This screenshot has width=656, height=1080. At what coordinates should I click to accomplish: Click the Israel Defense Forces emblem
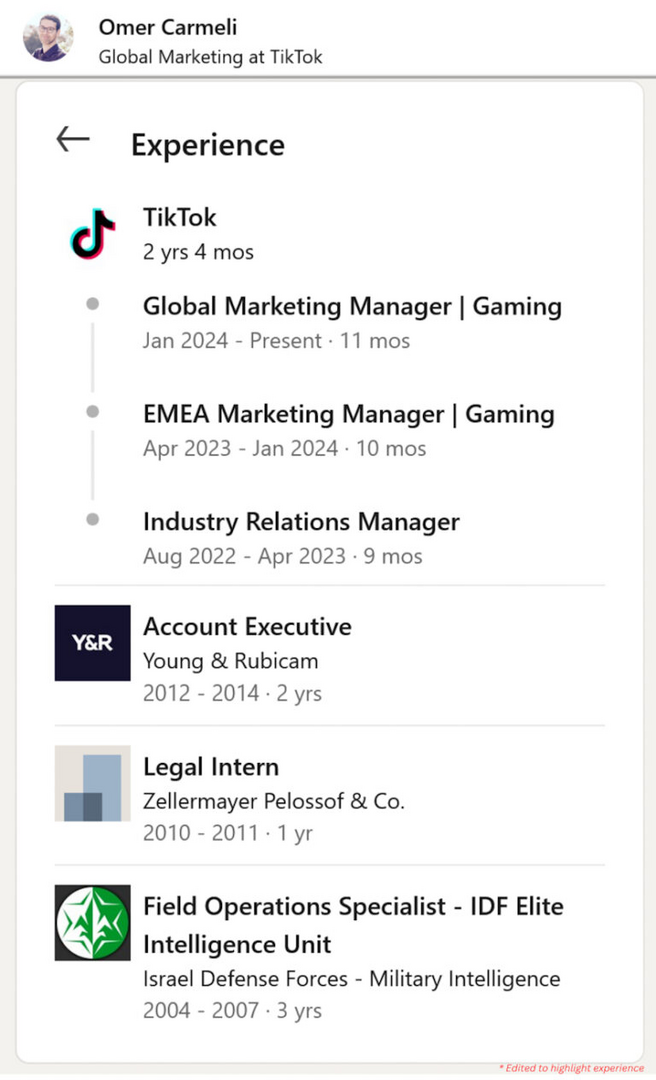[92, 923]
